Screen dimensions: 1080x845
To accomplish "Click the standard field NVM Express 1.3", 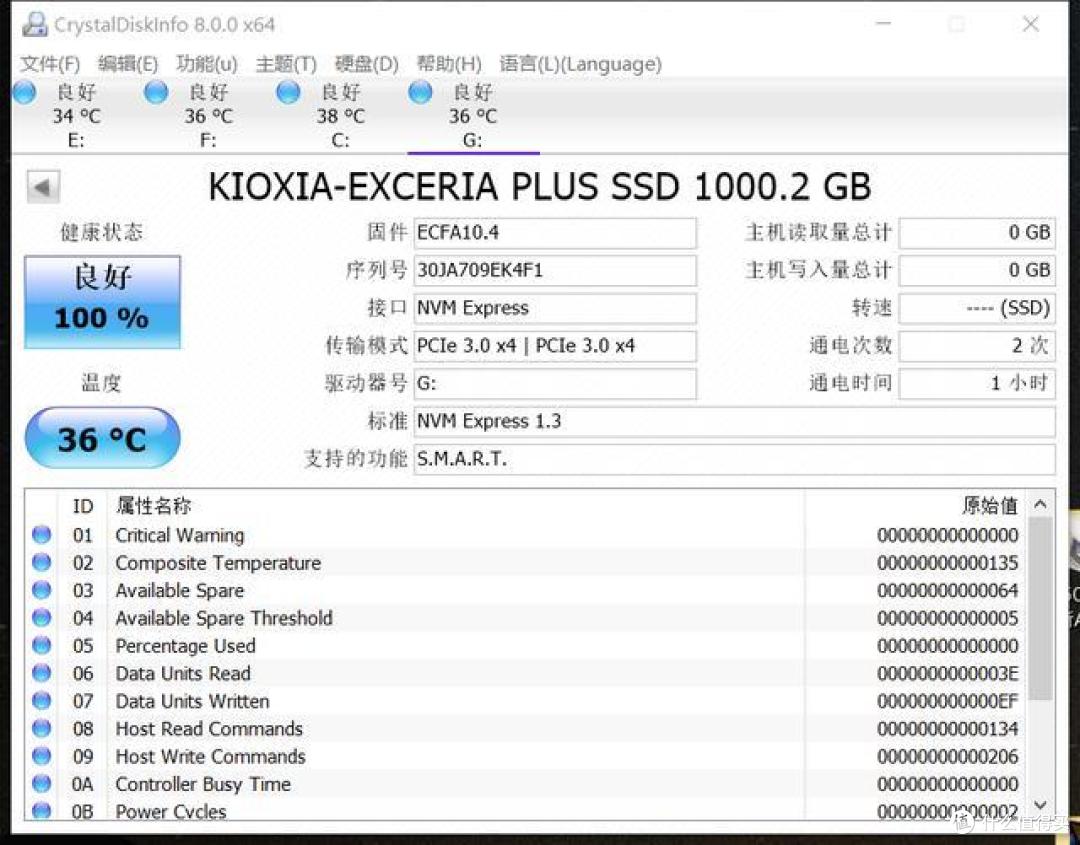I will click(734, 421).
